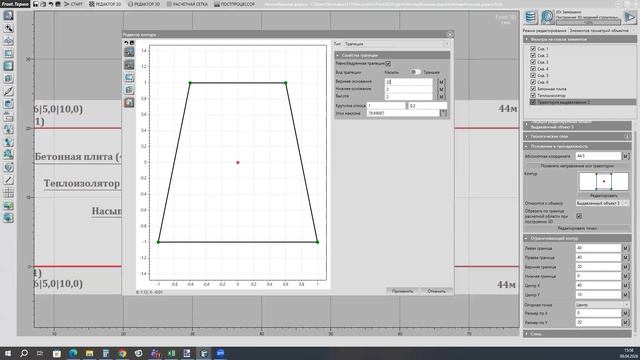
Task: Toggle the Обрезать по границе расчетной области checkbox
Action: tap(579, 216)
